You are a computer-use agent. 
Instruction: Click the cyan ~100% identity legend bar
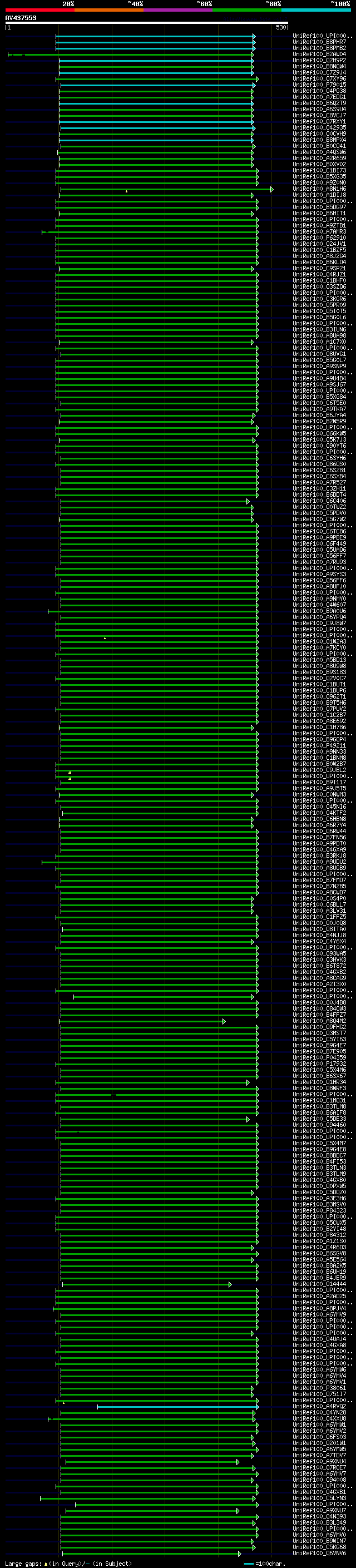(x=317, y=10)
